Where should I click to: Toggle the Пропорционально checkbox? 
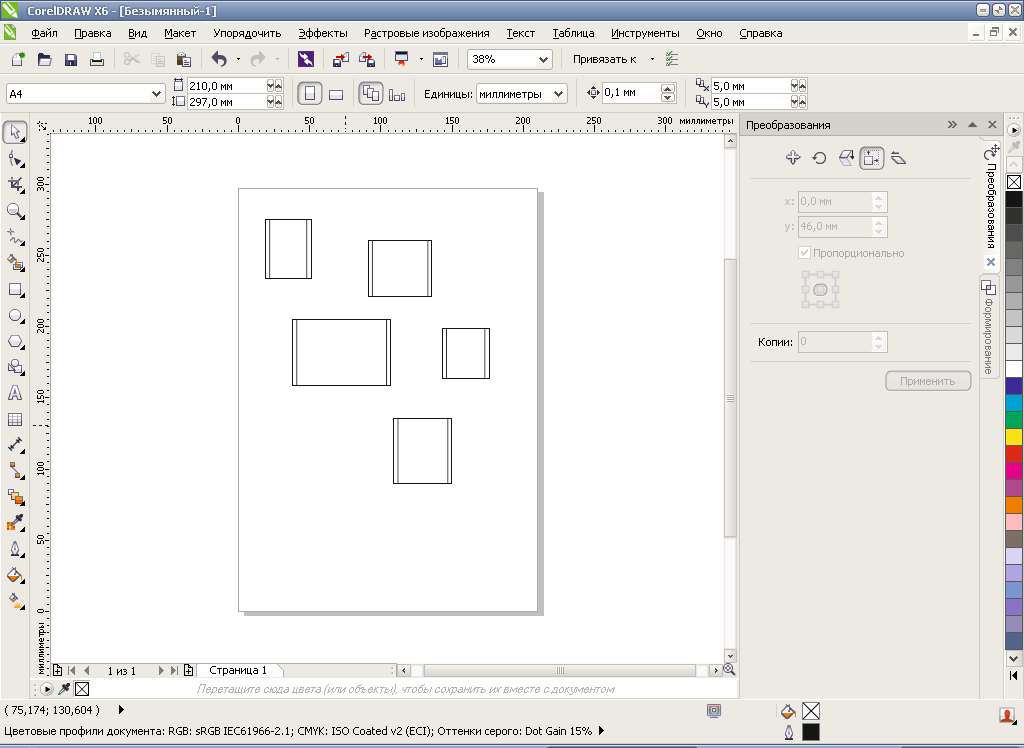[x=805, y=253]
